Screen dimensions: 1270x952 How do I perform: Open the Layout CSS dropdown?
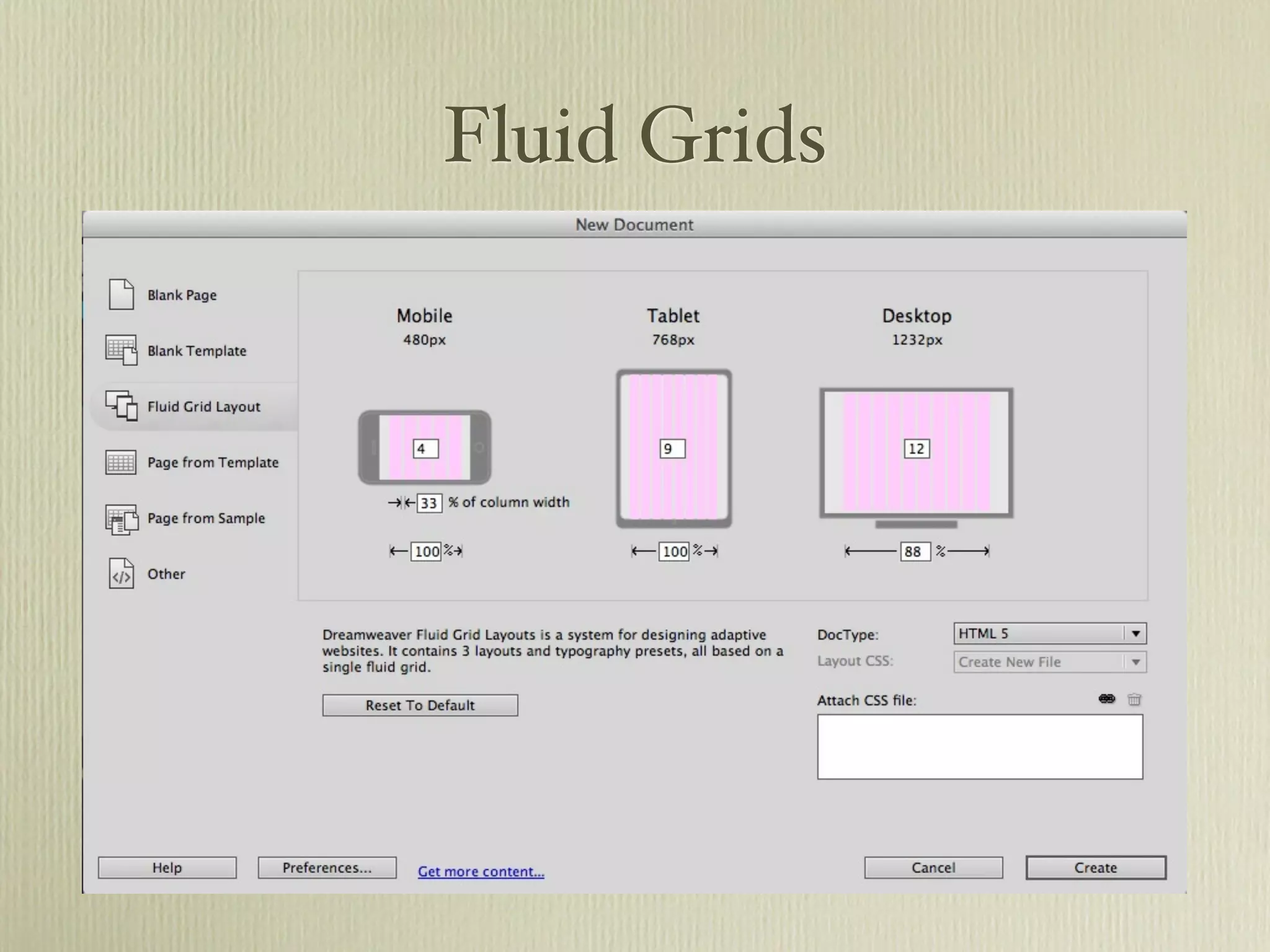1050,662
